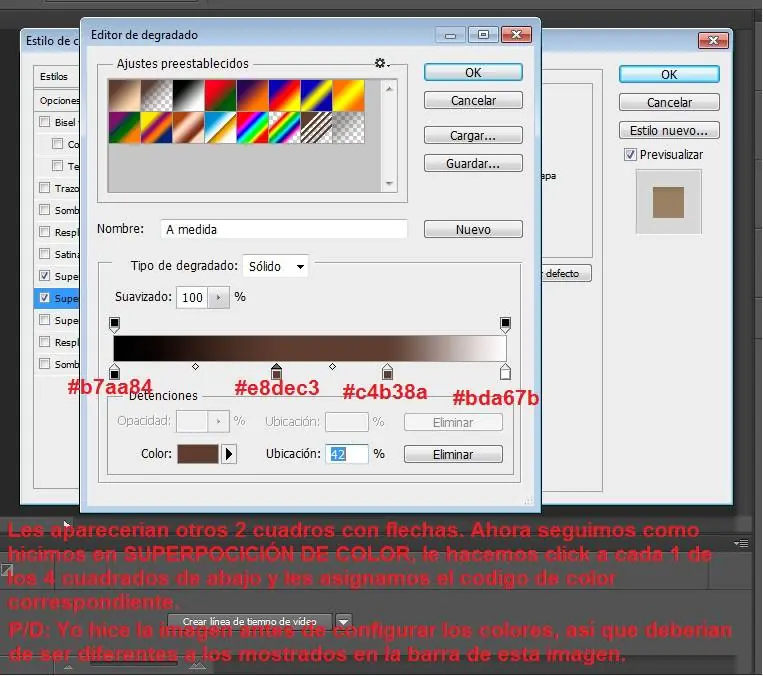Select the left opacity stop above gradient bar
Screen dimensions: 763x676
coord(114,324)
